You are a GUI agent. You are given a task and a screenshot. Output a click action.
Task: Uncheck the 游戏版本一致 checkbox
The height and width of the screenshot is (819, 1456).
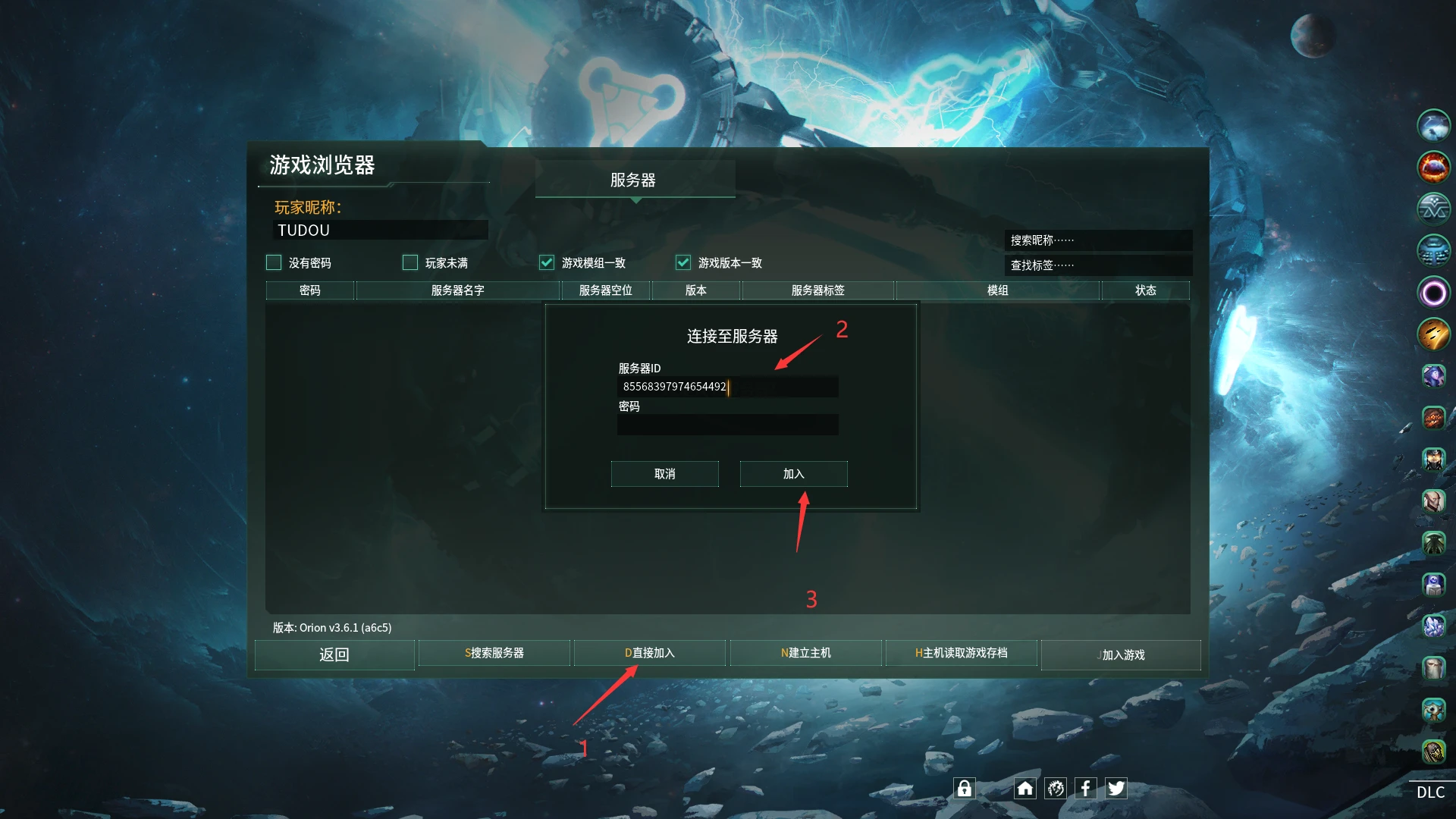683,262
